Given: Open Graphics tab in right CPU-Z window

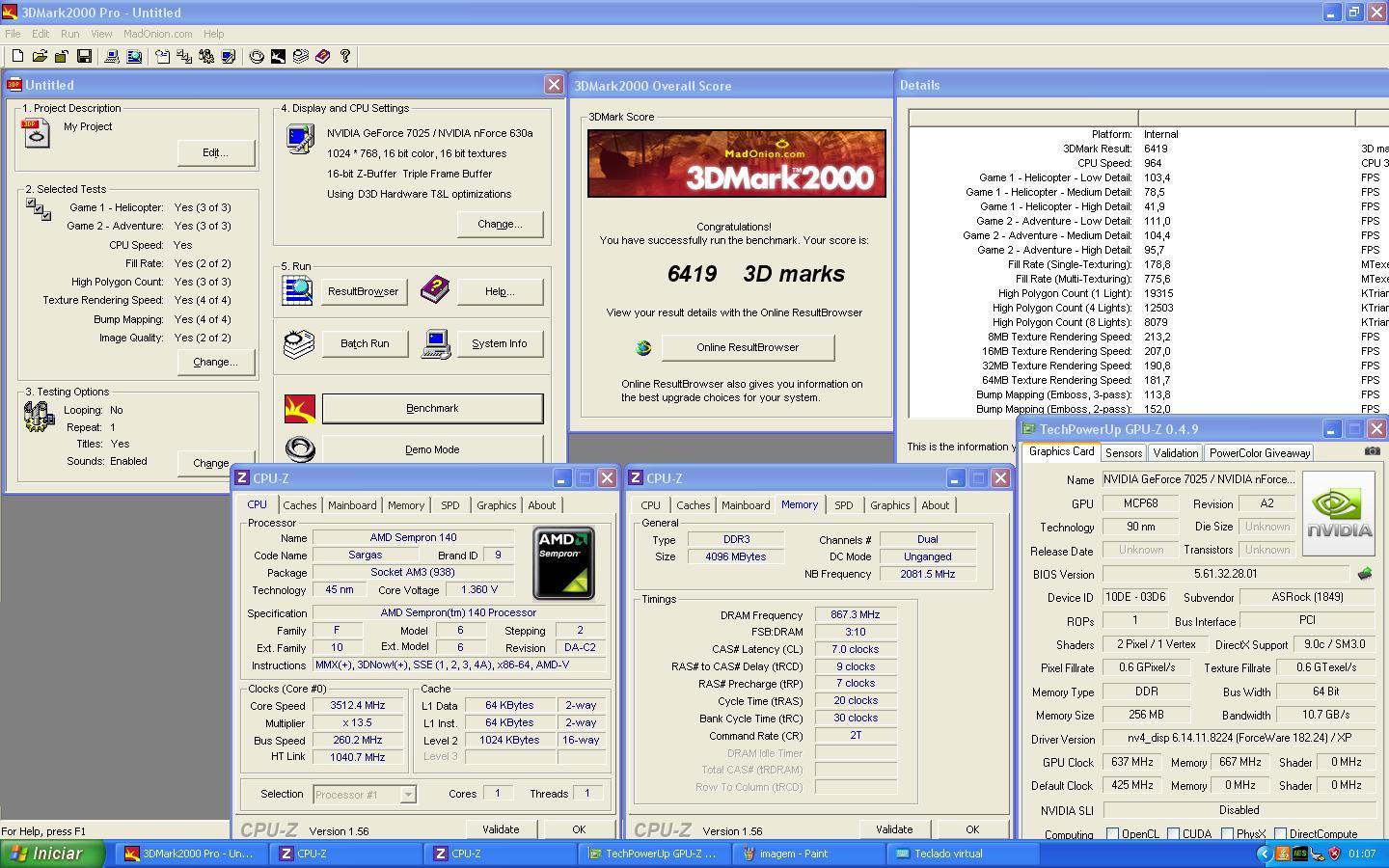Looking at the screenshot, I should click(889, 505).
